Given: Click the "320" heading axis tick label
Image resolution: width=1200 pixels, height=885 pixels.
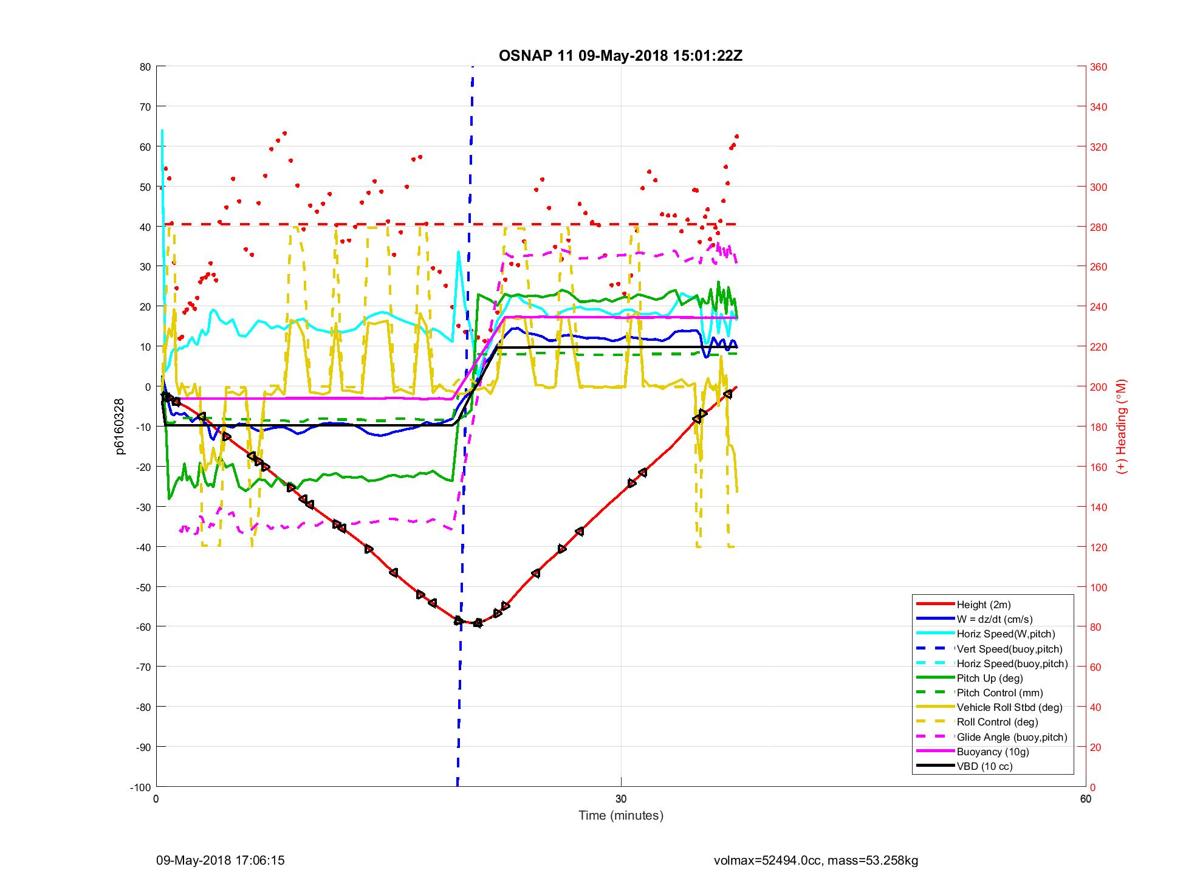Looking at the screenshot, I should (x=1098, y=147).
